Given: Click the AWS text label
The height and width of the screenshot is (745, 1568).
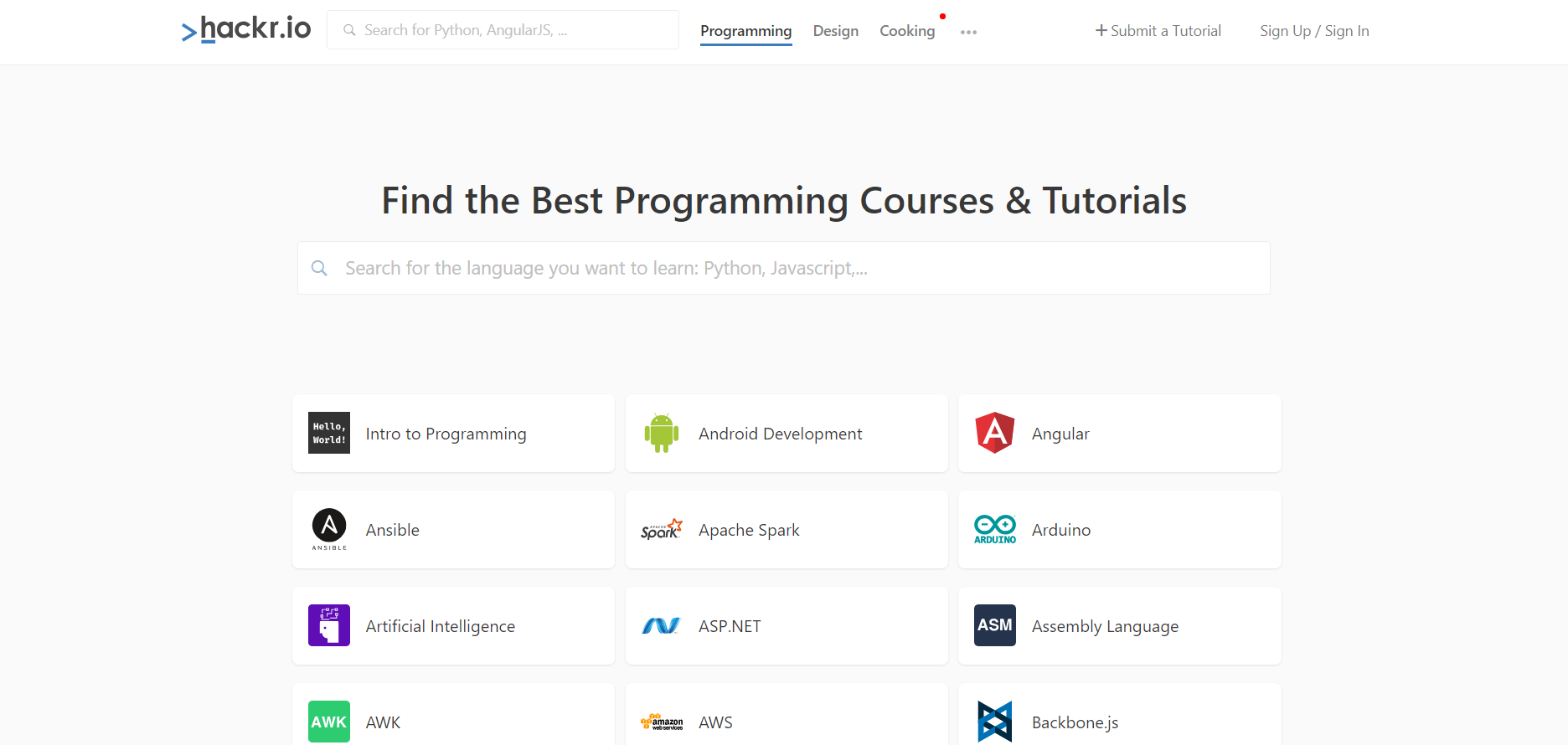Looking at the screenshot, I should tap(715, 722).
